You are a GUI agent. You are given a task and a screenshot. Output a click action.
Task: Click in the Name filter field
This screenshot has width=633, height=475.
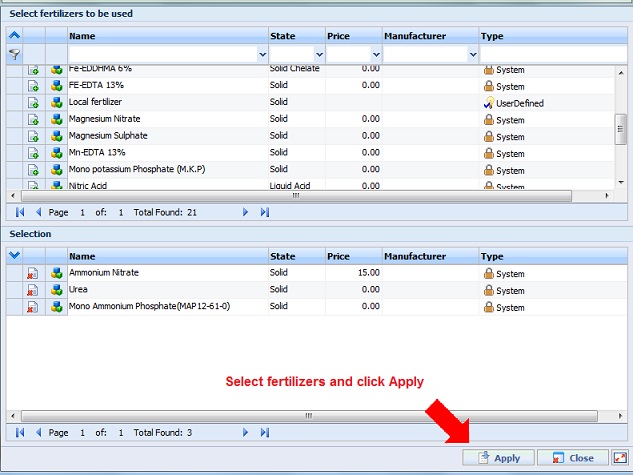[x=163, y=54]
